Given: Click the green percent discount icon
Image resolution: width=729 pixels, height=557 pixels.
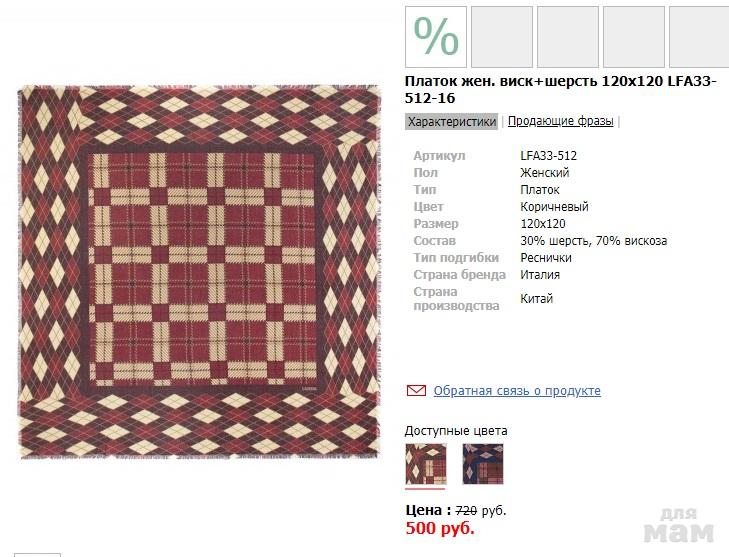Looking at the screenshot, I should tap(436, 37).
